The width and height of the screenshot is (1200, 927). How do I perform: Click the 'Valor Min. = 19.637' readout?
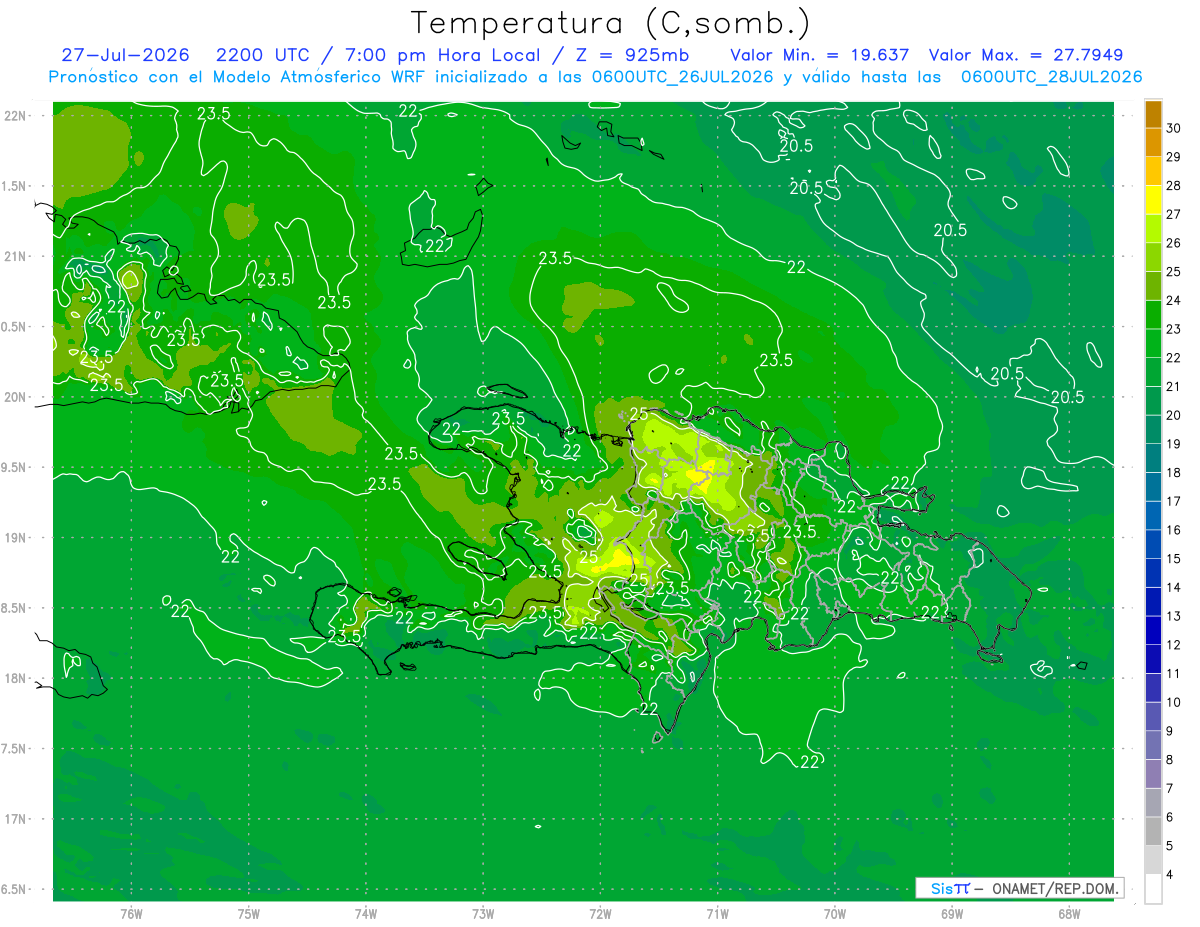pyautogui.click(x=820, y=55)
